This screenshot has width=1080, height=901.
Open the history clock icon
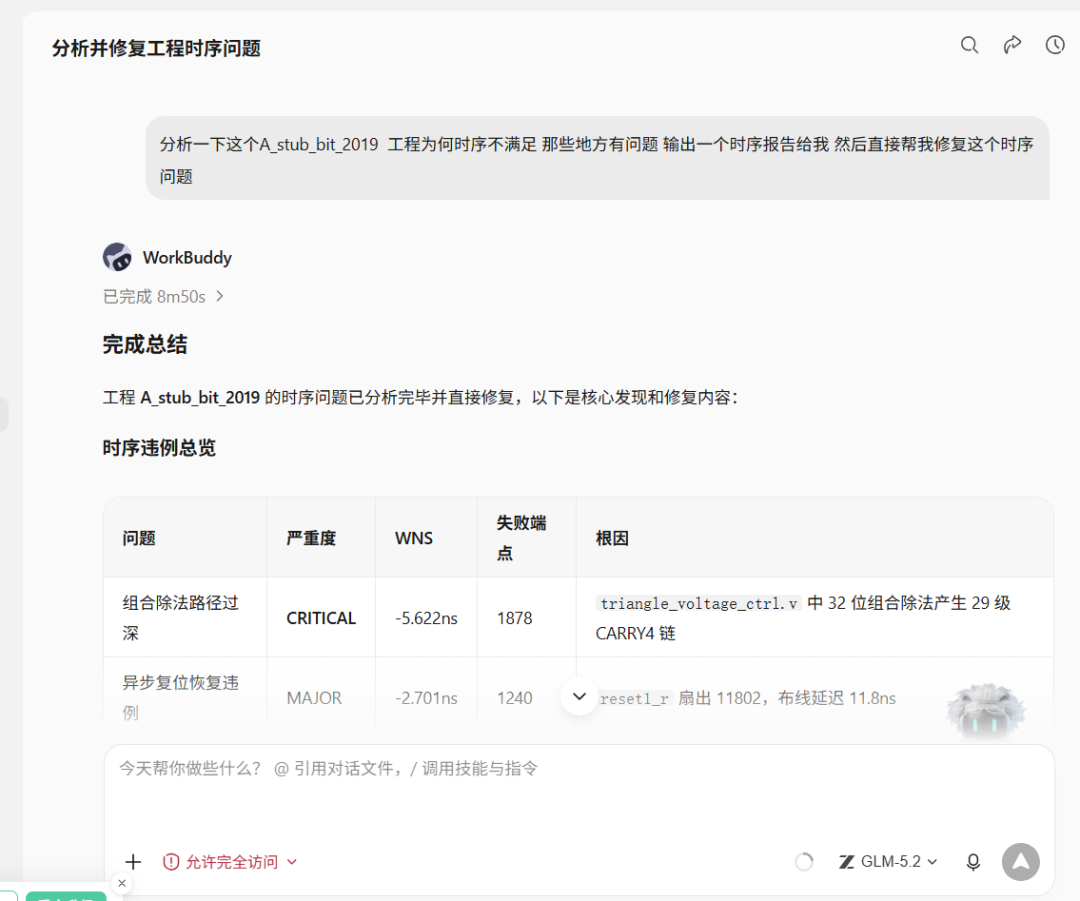point(1055,45)
